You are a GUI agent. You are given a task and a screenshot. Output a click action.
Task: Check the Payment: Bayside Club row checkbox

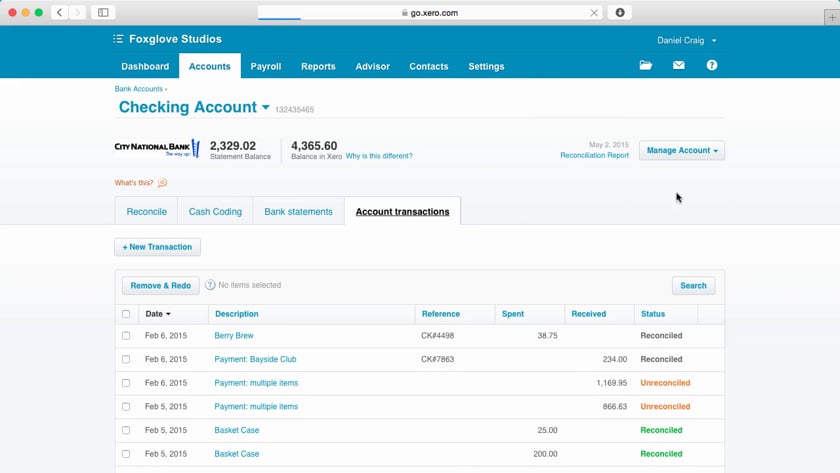click(126, 359)
